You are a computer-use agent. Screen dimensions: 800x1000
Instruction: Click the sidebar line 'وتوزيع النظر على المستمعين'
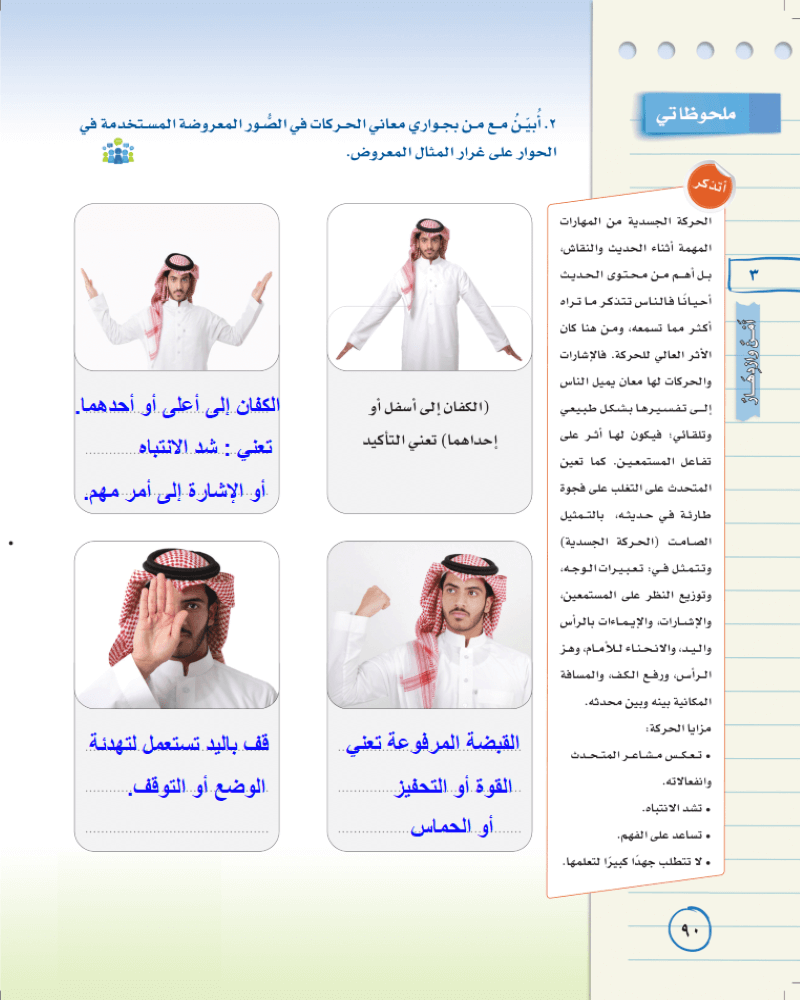pyautogui.click(x=635, y=595)
